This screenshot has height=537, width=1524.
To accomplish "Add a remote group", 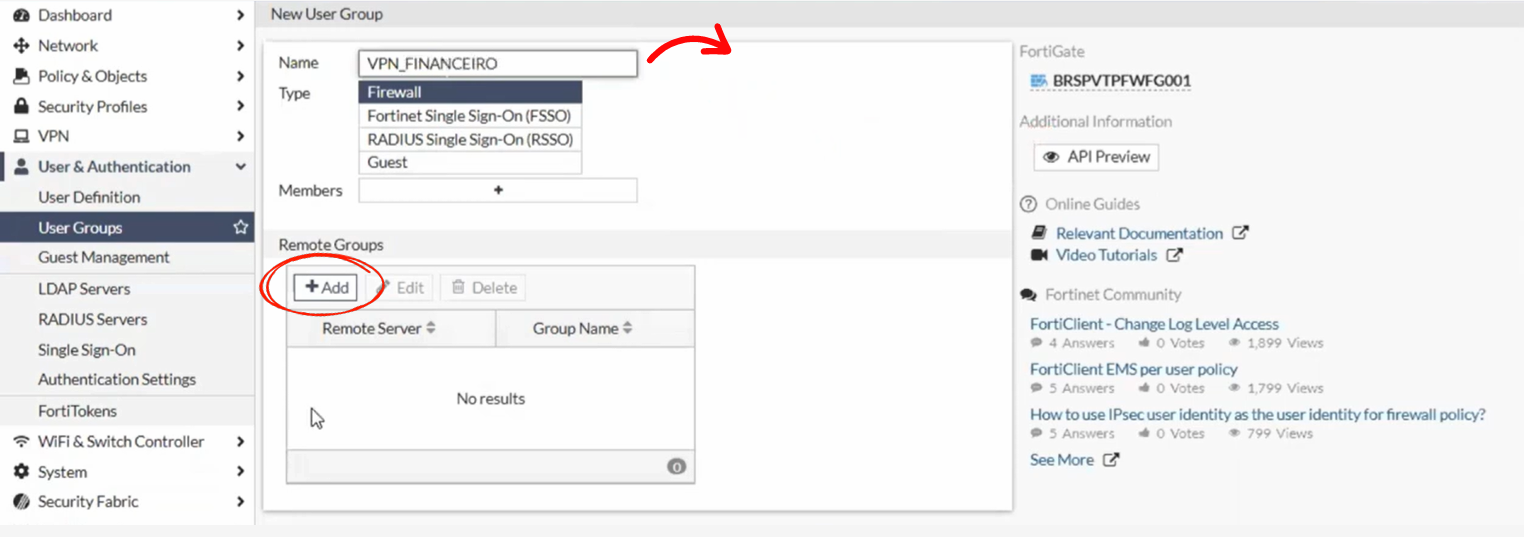I will (326, 288).
